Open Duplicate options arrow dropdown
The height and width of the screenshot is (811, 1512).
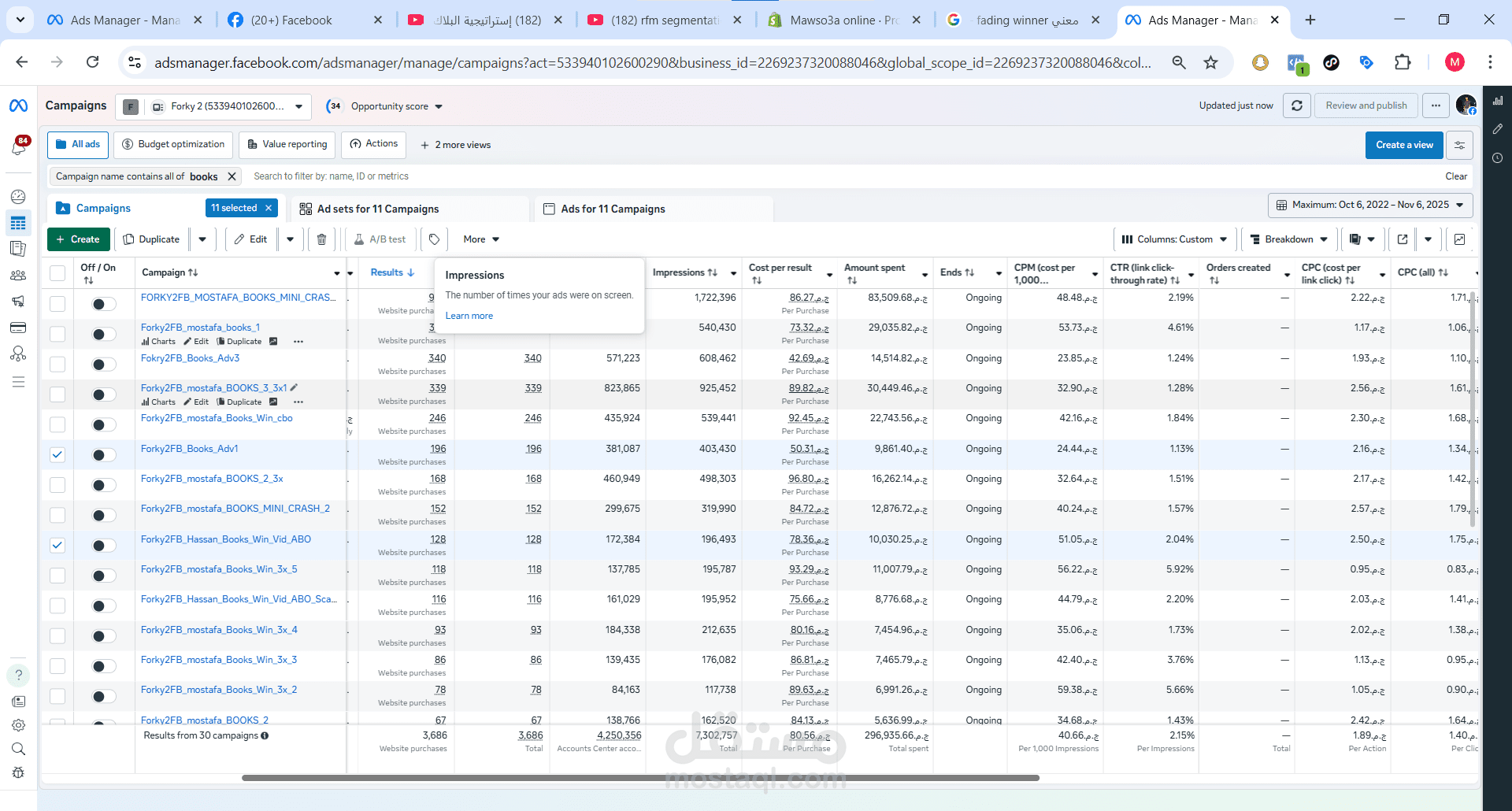click(x=202, y=239)
